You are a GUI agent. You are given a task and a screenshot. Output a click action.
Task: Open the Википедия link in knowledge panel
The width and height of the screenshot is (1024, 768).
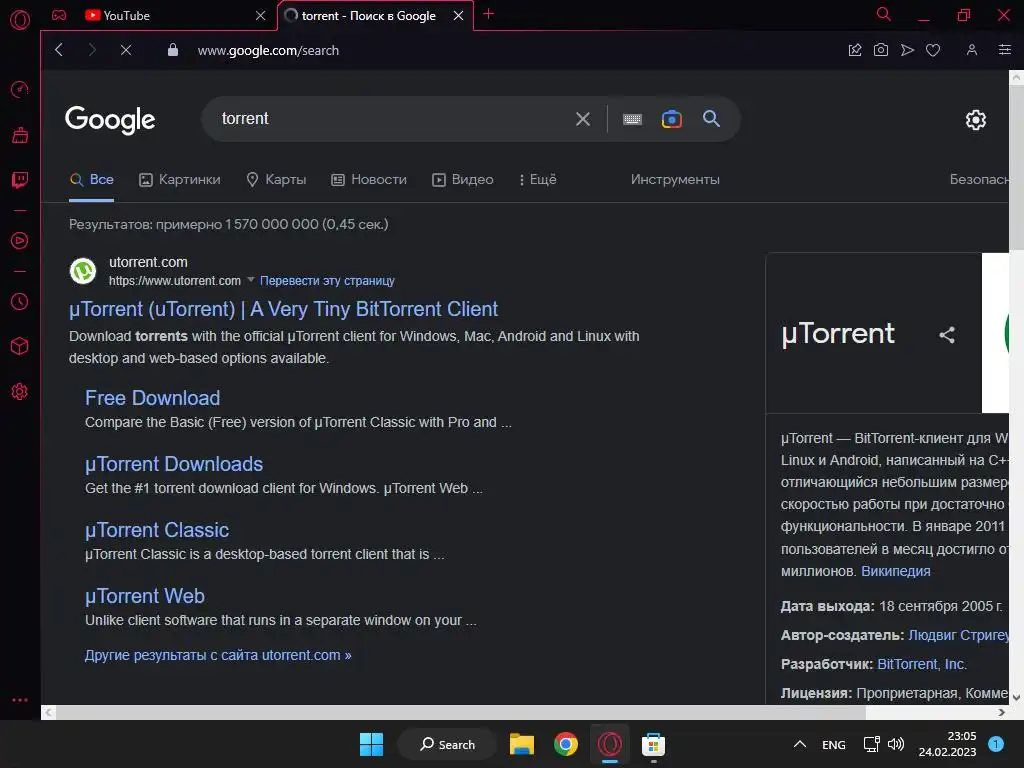coord(895,571)
